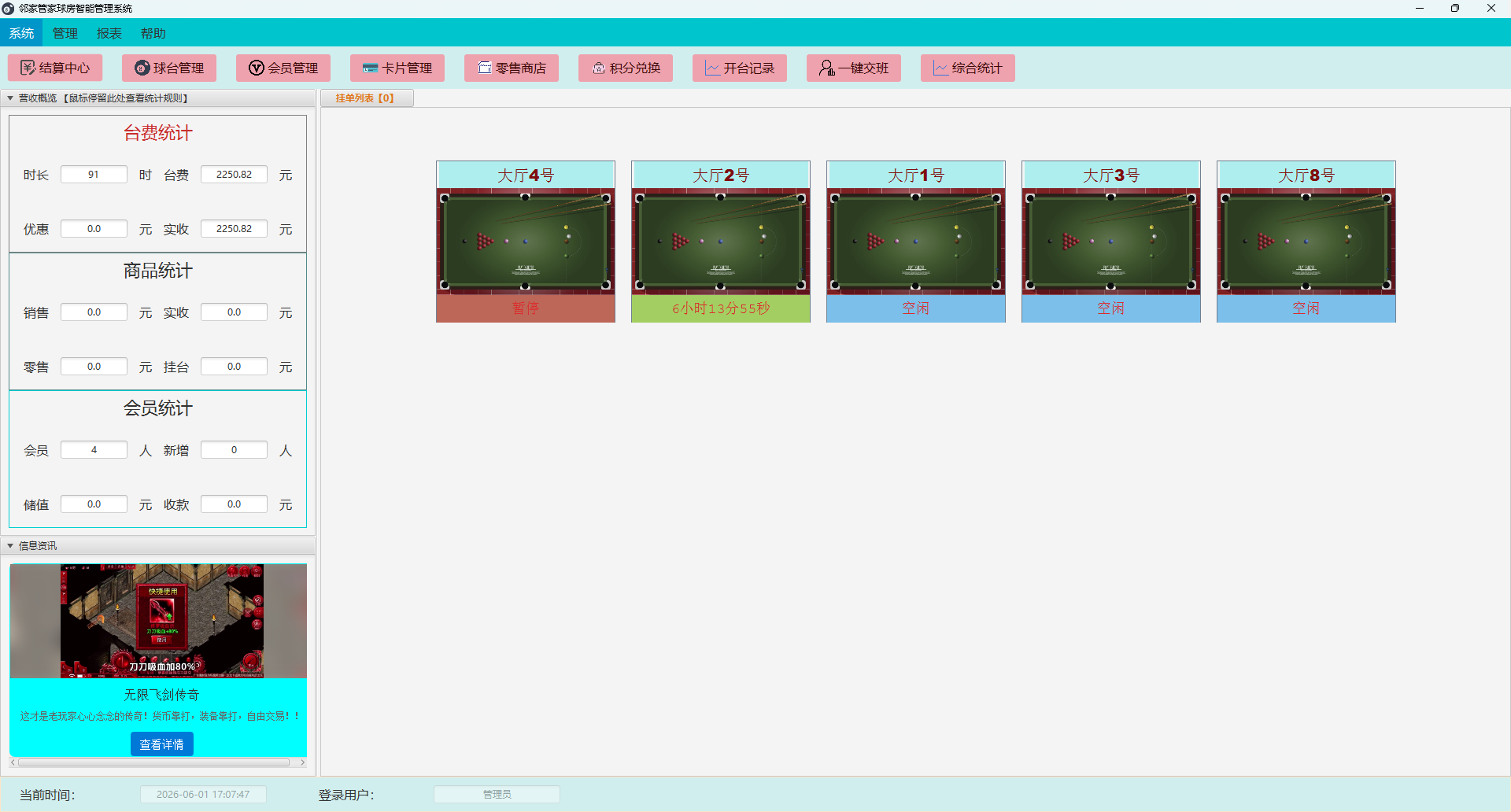Click the 储值 amount field
The height and width of the screenshot is (812, 1511).
click(94, 504)
